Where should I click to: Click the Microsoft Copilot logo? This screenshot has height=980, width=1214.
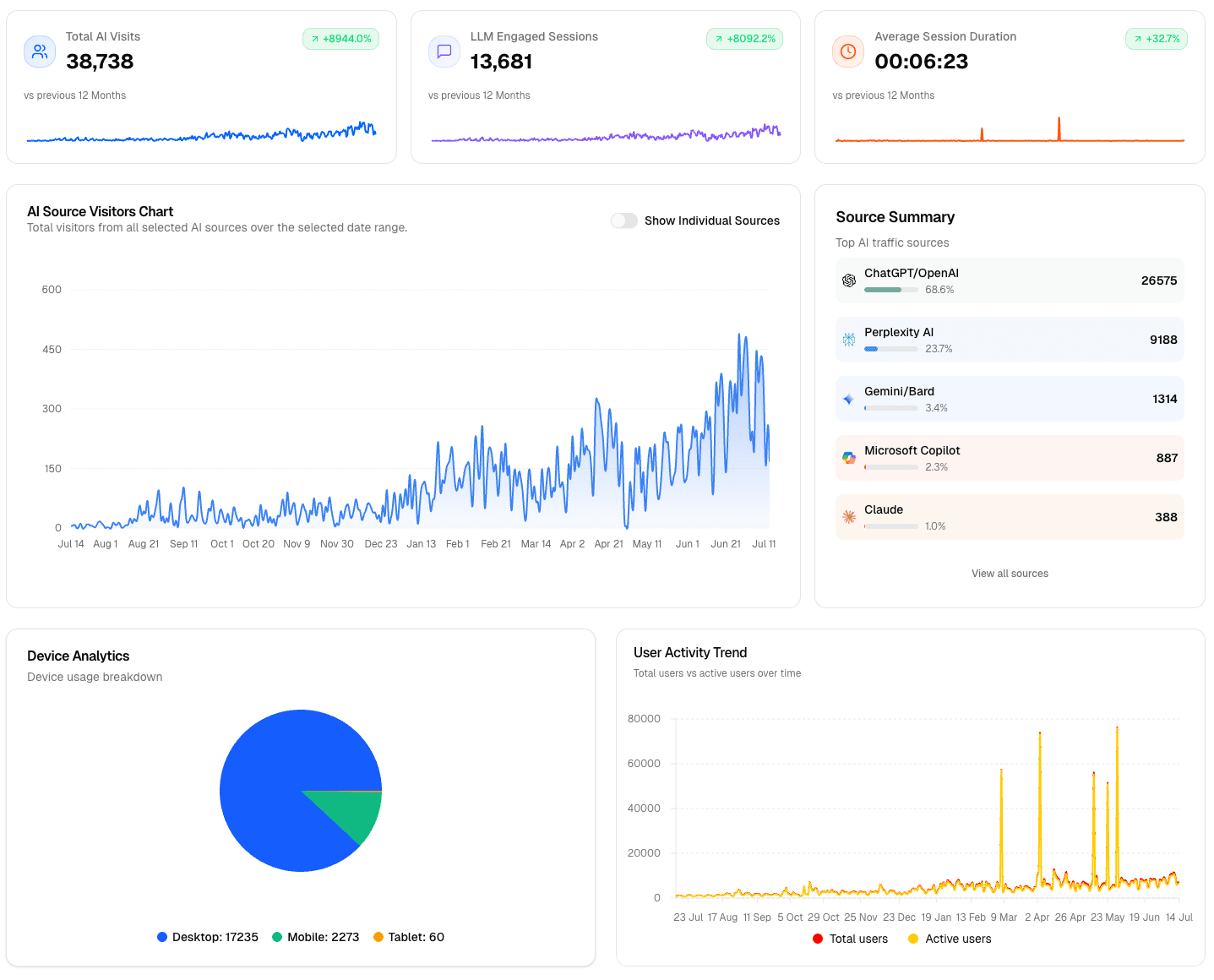(848, 457)
